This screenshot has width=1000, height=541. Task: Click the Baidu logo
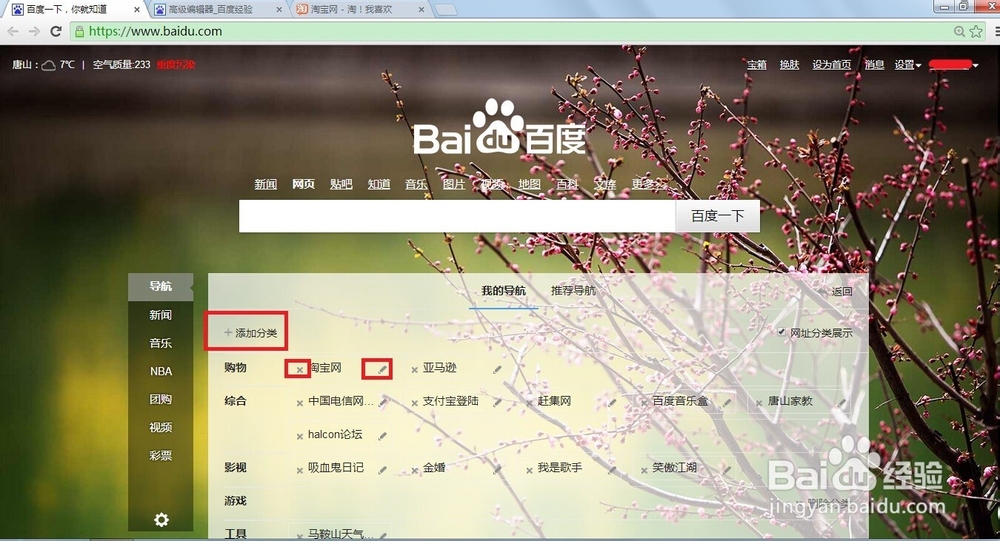point(499,128)
